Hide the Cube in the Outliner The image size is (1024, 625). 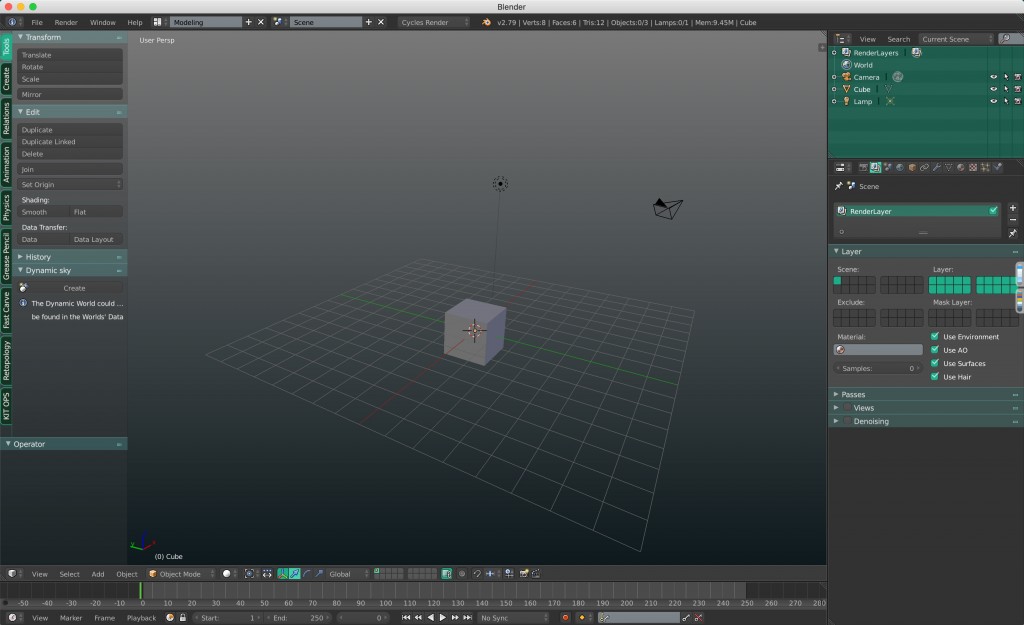pos(993,88)
